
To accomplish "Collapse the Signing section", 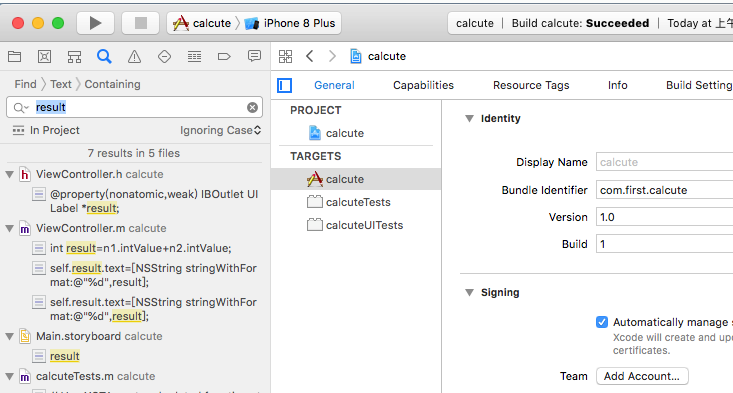I will tap(469, 293).
